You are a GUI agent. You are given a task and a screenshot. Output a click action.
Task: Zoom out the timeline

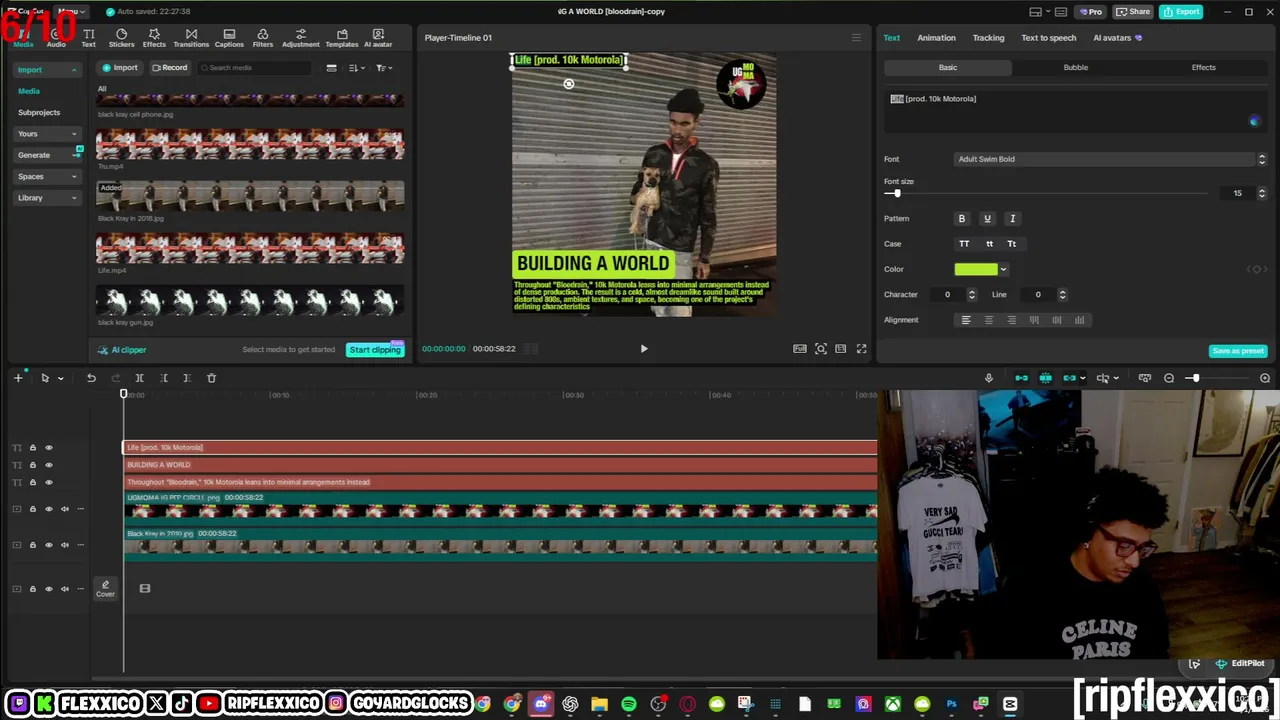pyautogui.click(x=1169, y=378)
